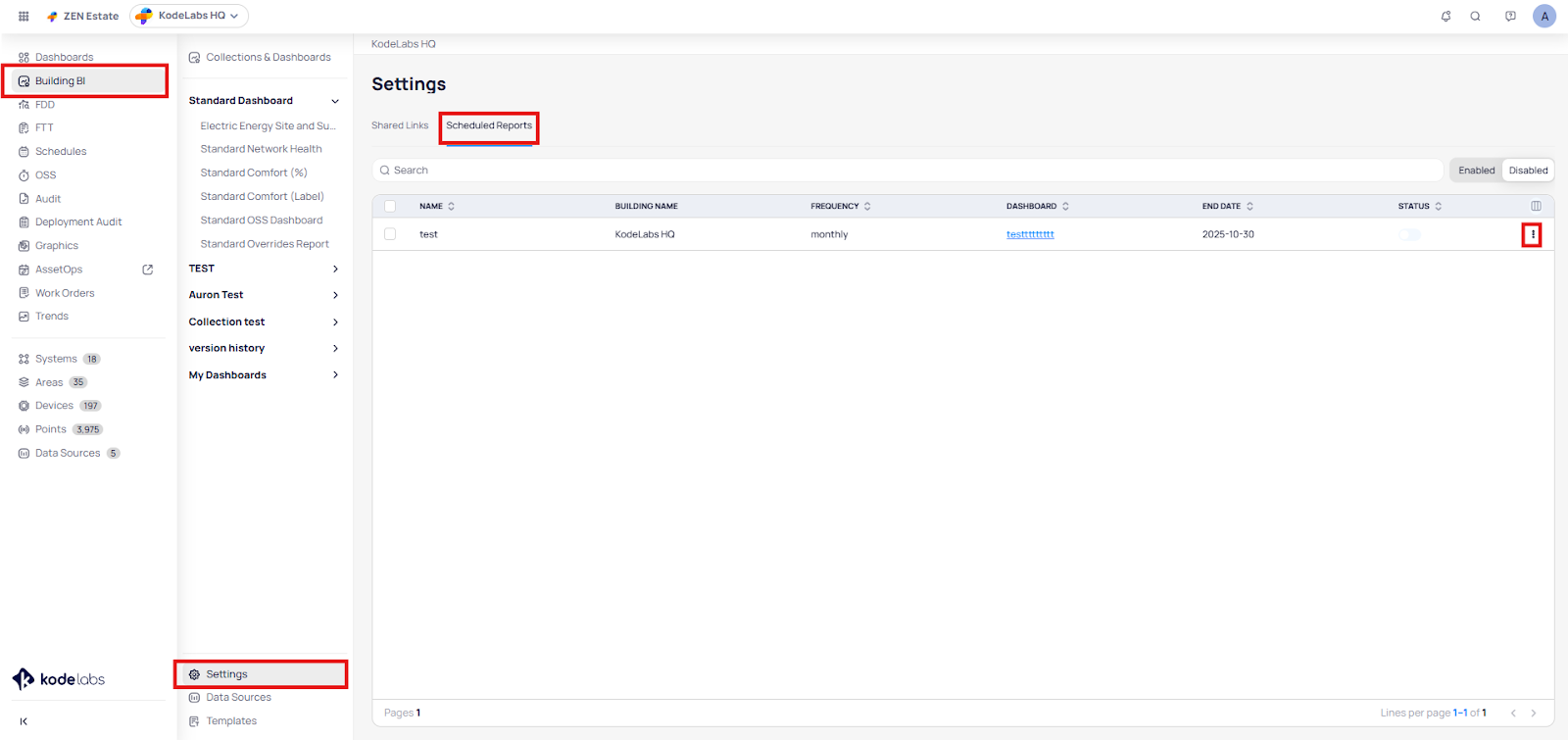Screen dimensions: 1568x740
Task: Click the Search input field
Action: tap(906, 171)
